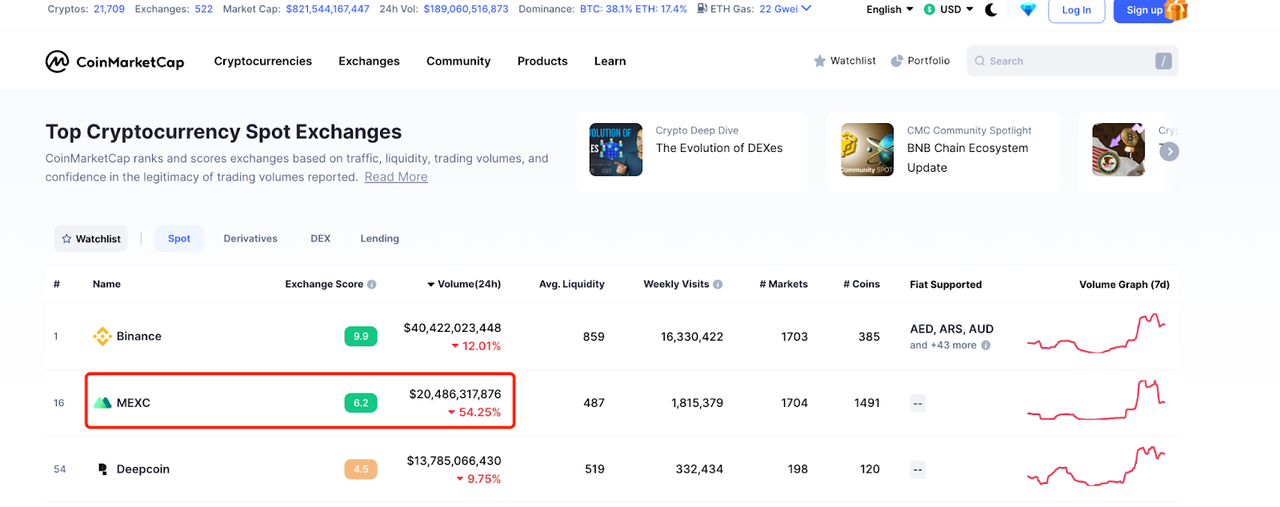Open the Exchanges menu

click(x=369, y=61)
